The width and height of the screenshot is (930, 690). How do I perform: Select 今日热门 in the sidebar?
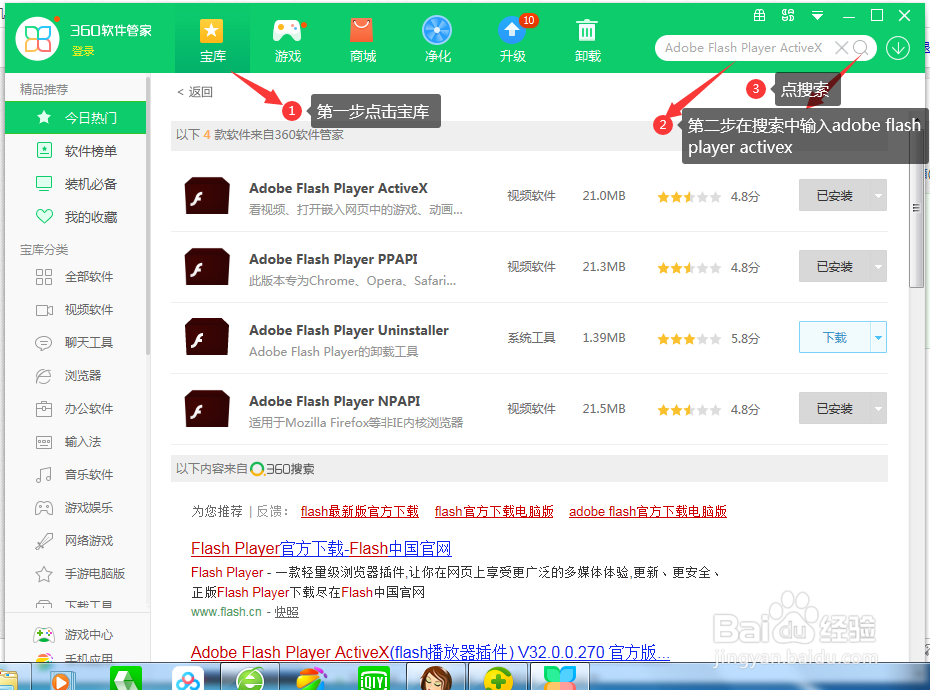point(75,117)
